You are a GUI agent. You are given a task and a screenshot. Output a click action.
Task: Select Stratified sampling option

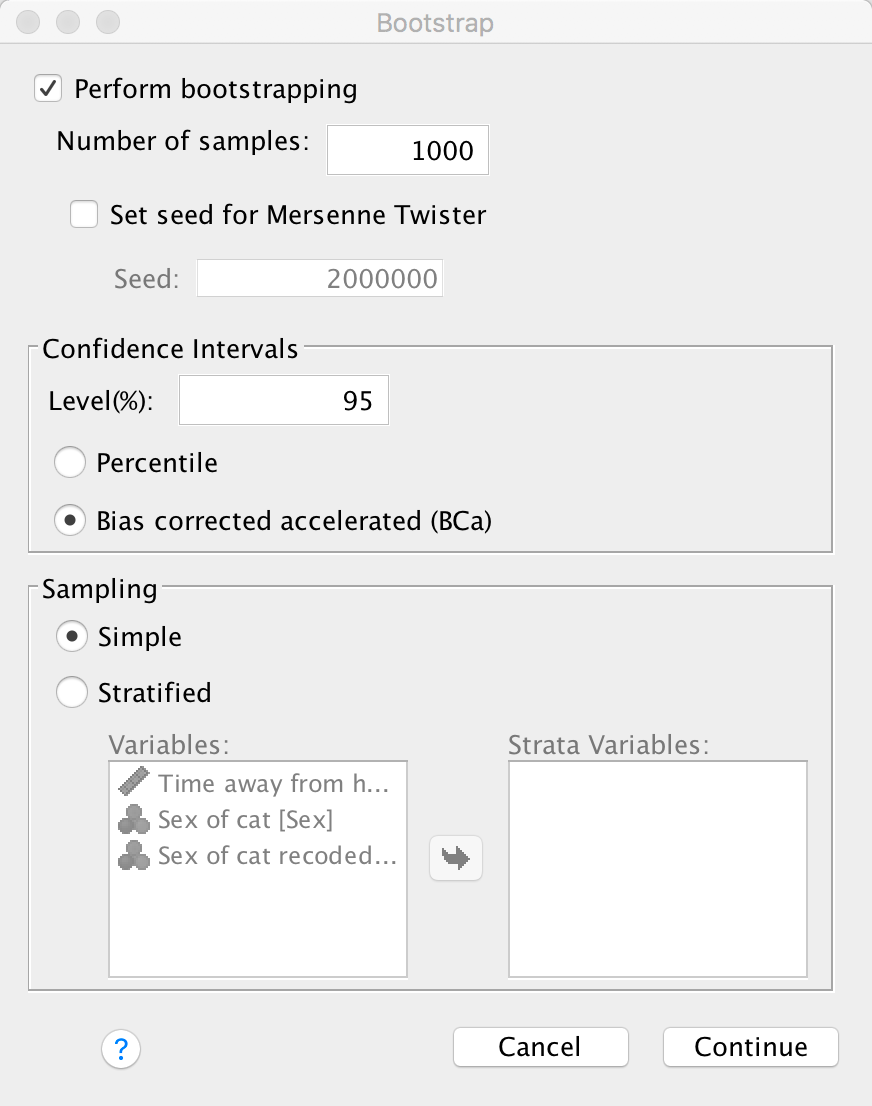[71, 692]
